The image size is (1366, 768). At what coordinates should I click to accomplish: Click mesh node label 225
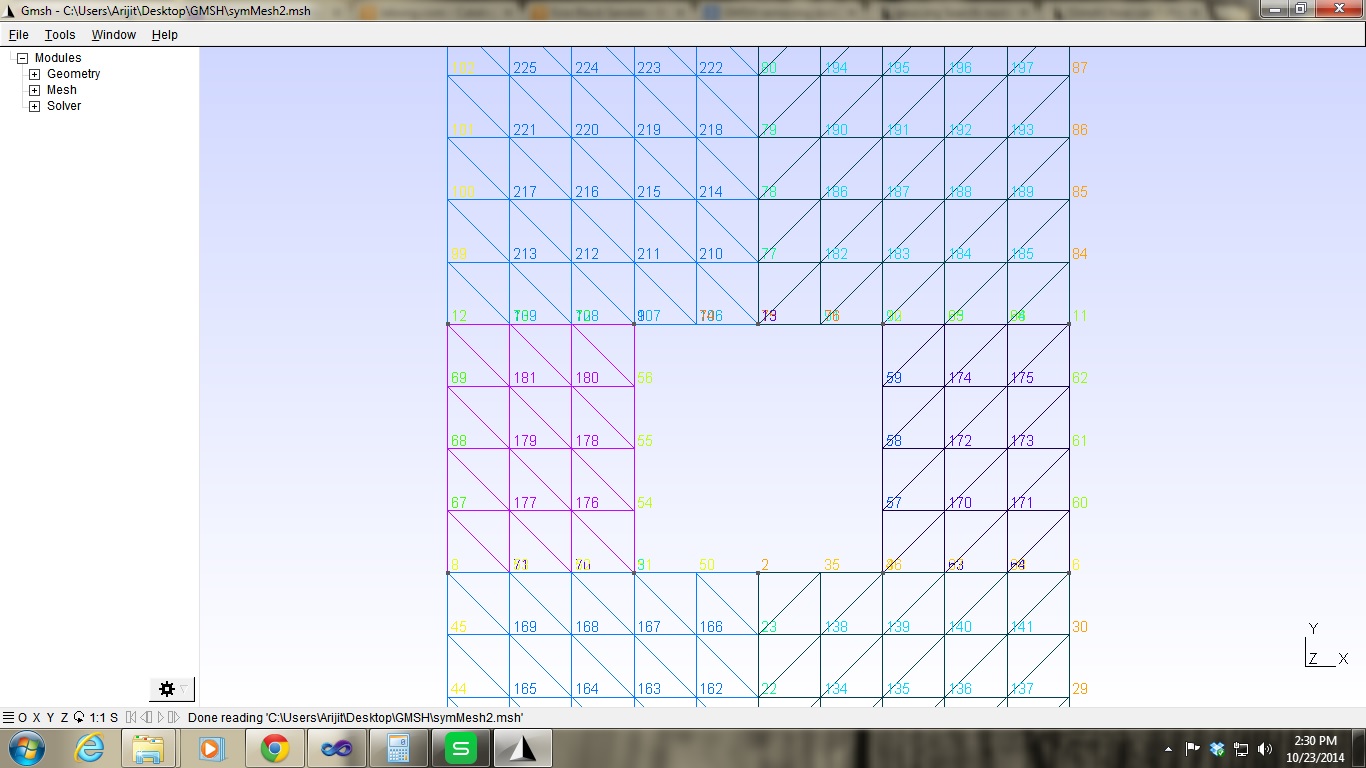(x=525, y=68)
